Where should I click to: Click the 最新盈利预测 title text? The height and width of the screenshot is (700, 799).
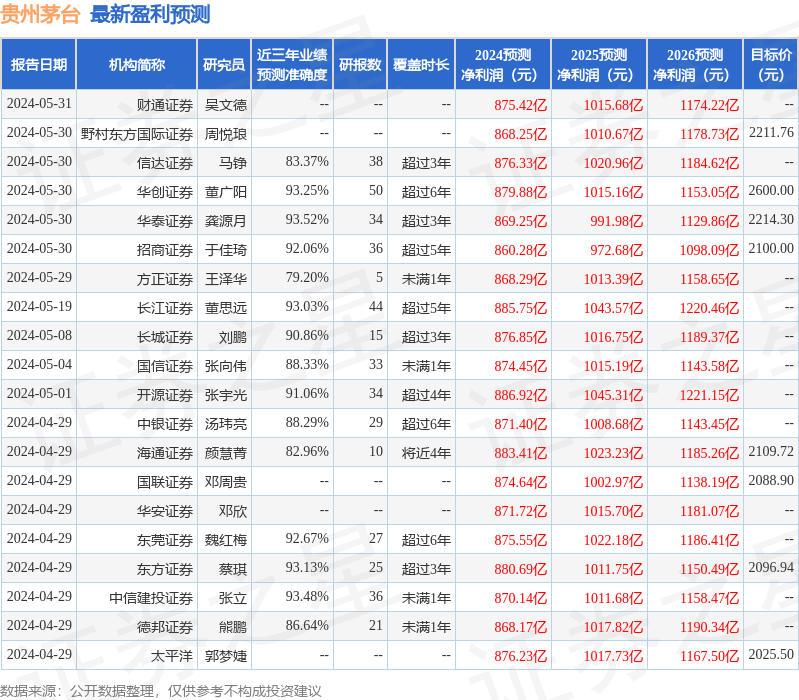click(150, 14)
